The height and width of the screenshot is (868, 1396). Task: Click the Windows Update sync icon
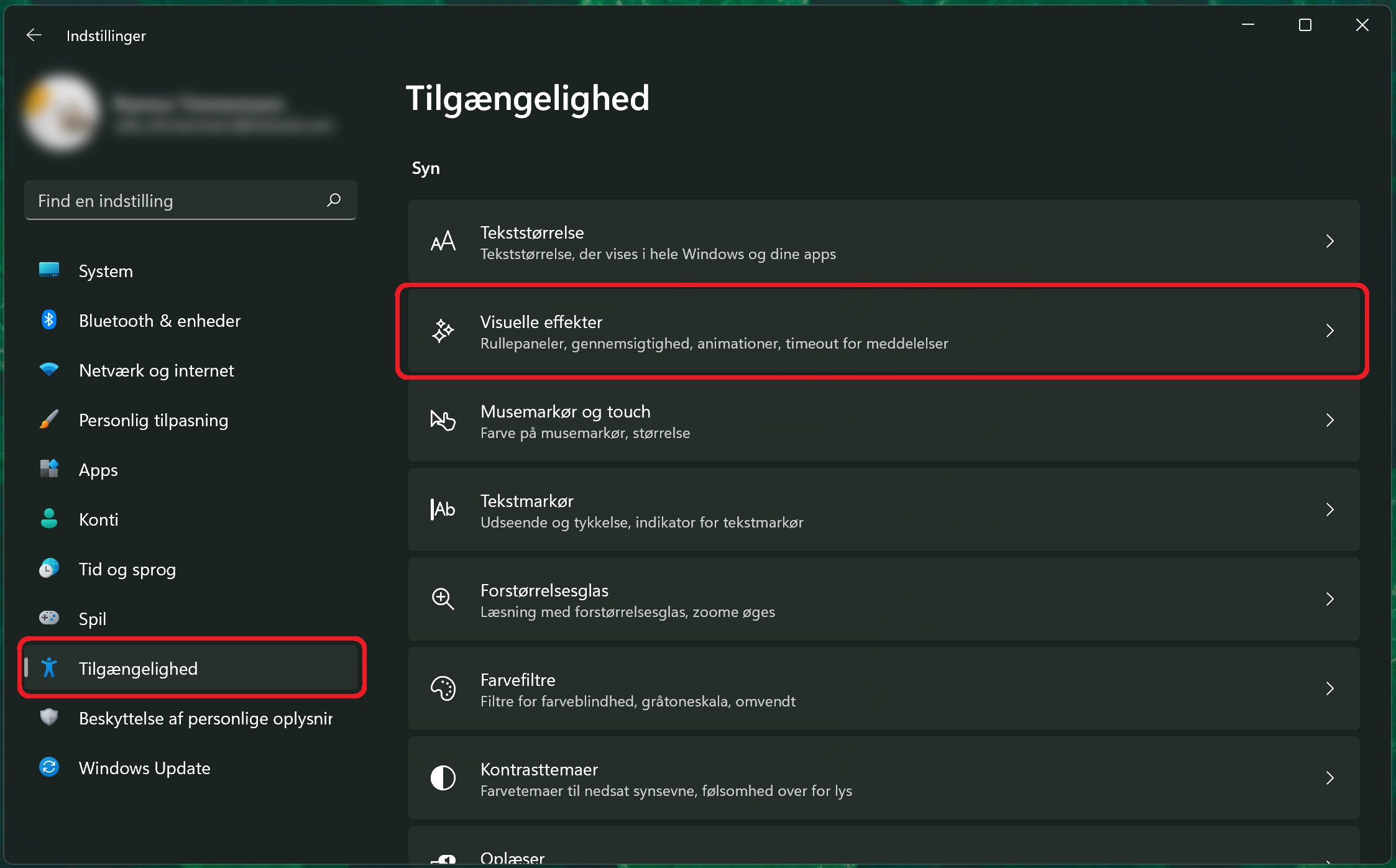[x=49, y=767]
